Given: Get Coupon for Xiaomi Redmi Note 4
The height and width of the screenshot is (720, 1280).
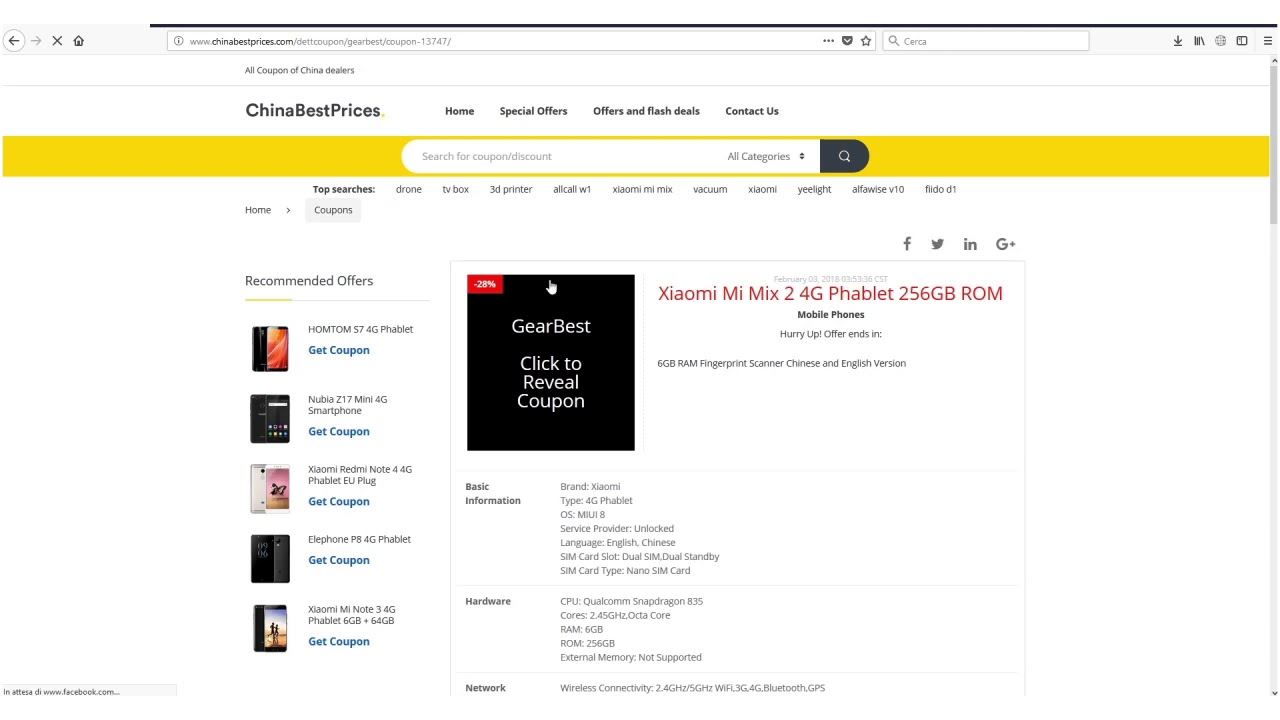Looking at the screenshot, I should (339, 501).
